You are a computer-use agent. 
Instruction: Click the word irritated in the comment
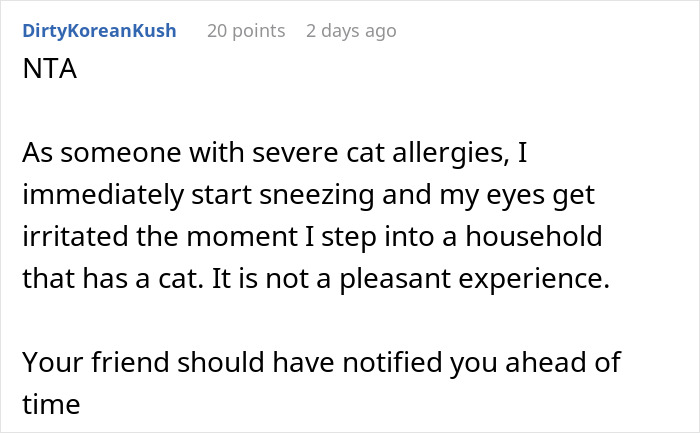coord(75,237)
